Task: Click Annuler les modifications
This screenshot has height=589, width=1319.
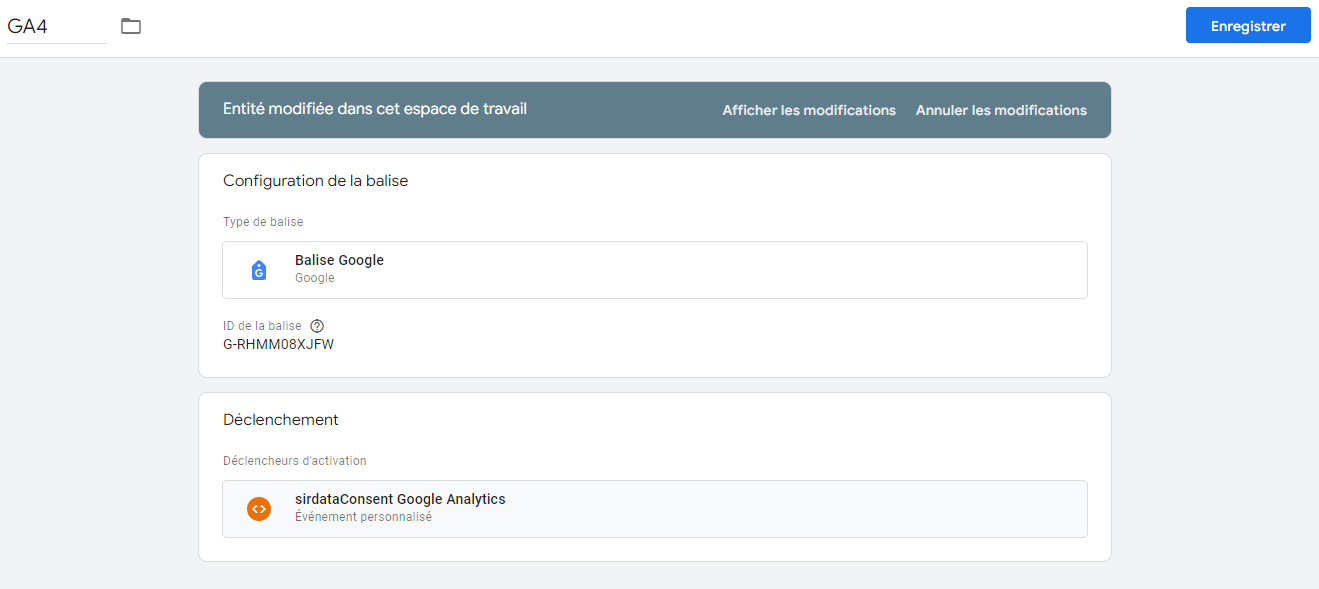Action: (x=1000, y=110)
